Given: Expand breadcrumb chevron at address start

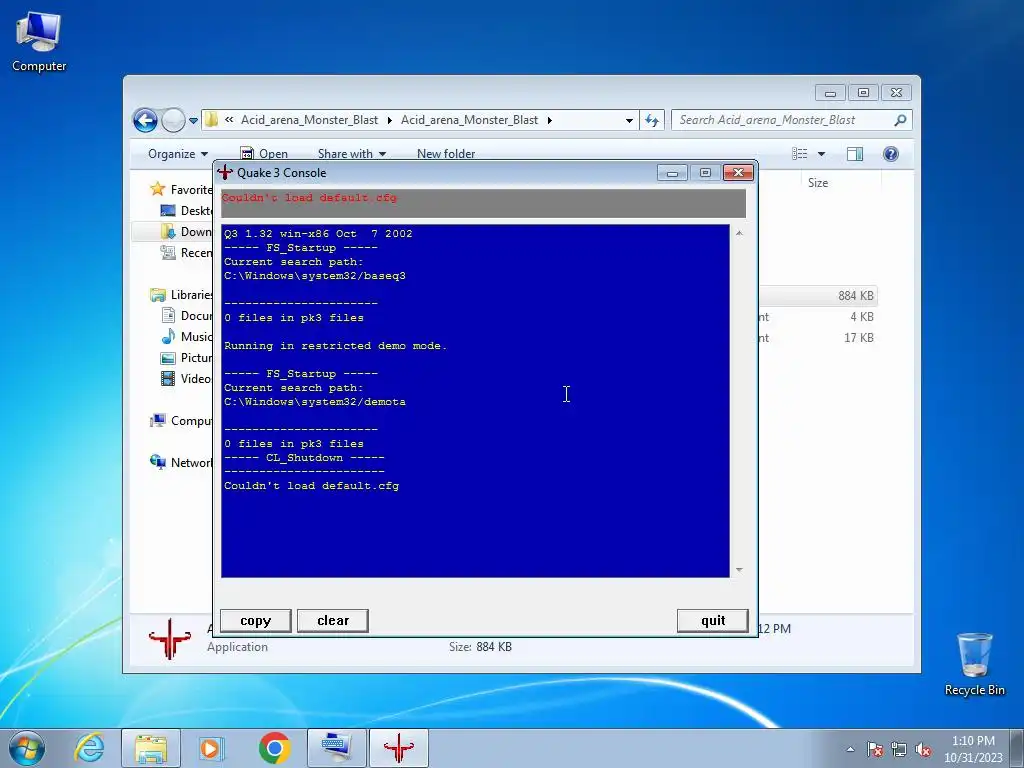Looking at the screenshot, I should (229, 120).
